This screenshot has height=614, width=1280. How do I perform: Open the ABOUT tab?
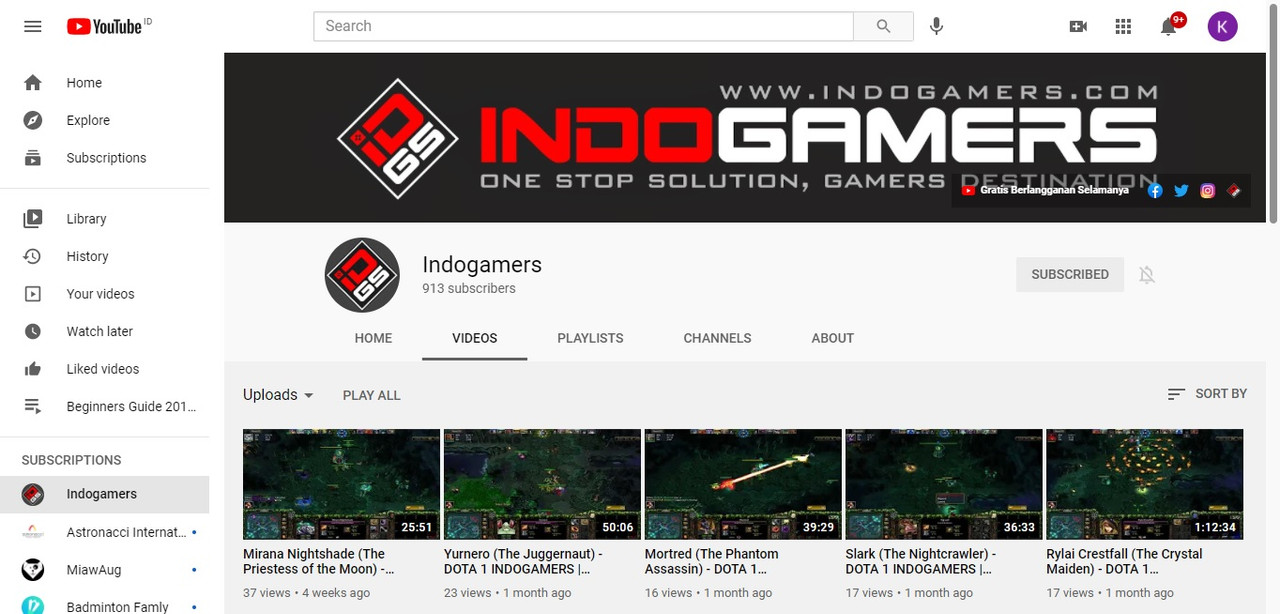pyautogui.click(x=832, y=338)
